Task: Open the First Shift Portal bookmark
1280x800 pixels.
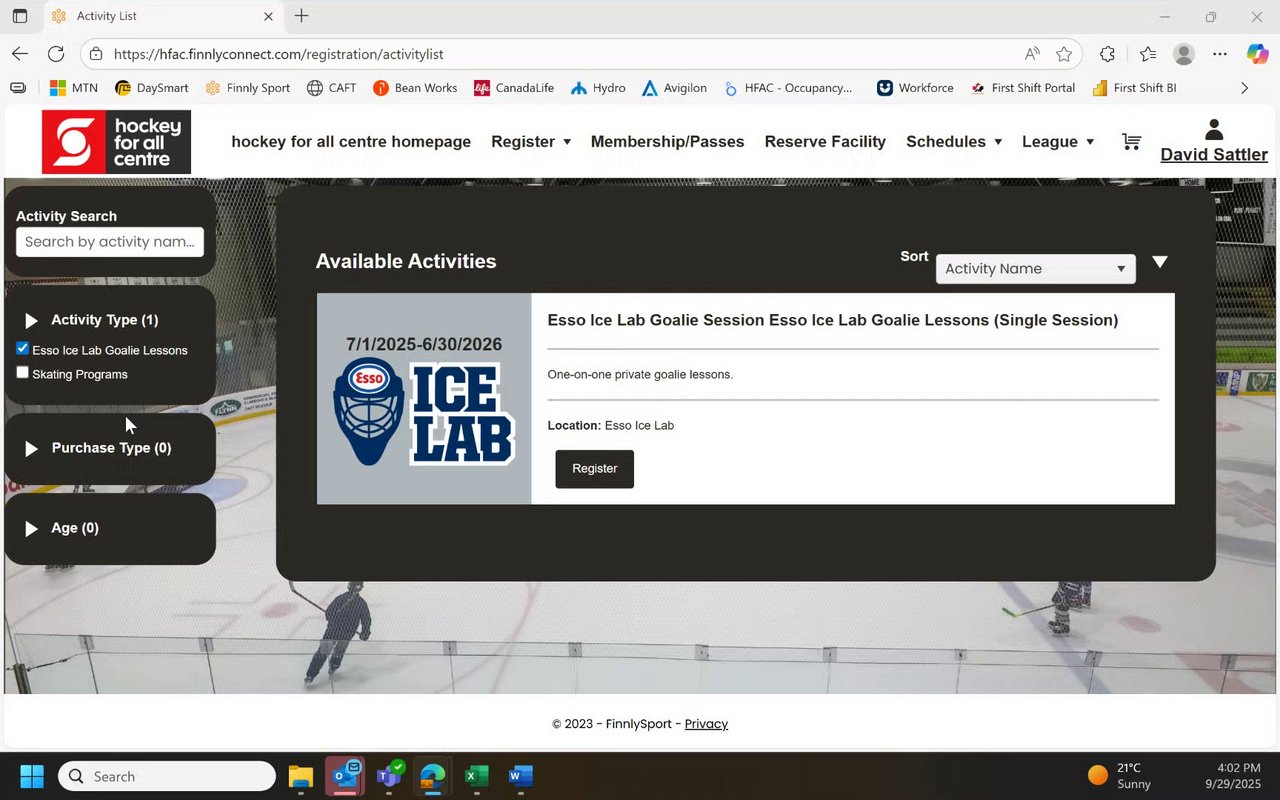Action: pos(1022,88)
